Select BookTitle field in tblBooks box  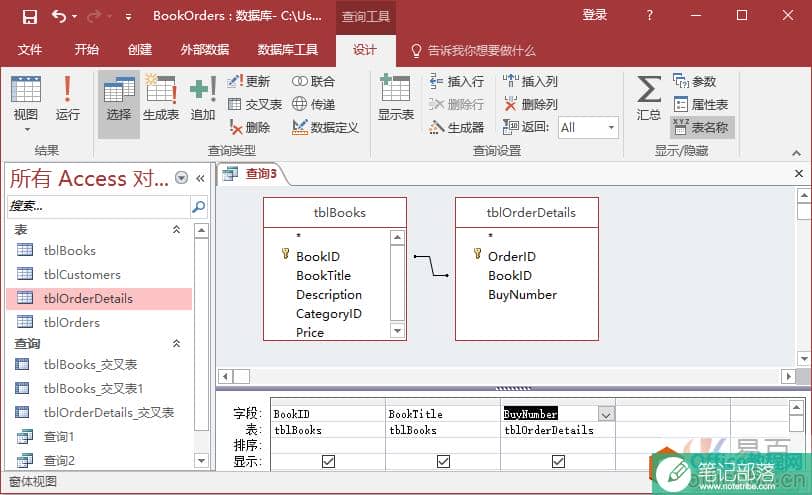point(323,275)
